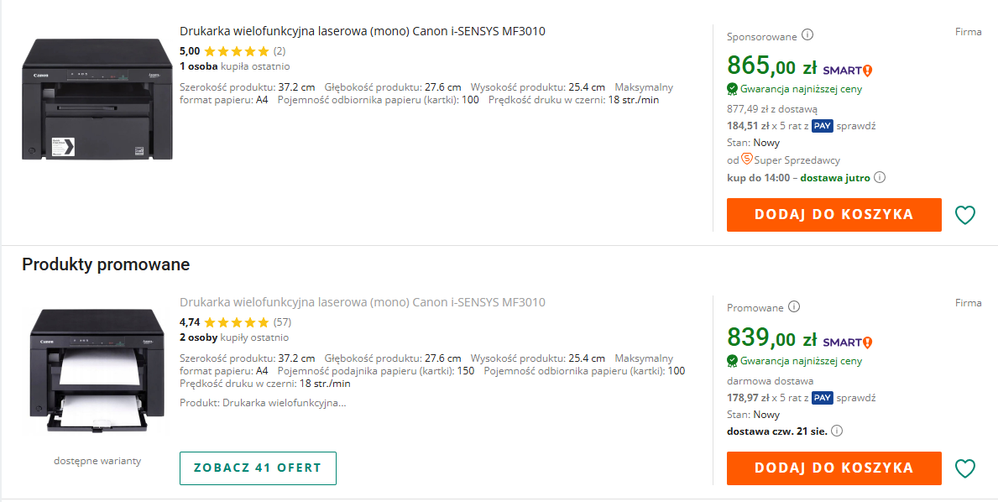
Task: Open second Canon i-SENSYS MF3010 listing title
Action: 362,302
